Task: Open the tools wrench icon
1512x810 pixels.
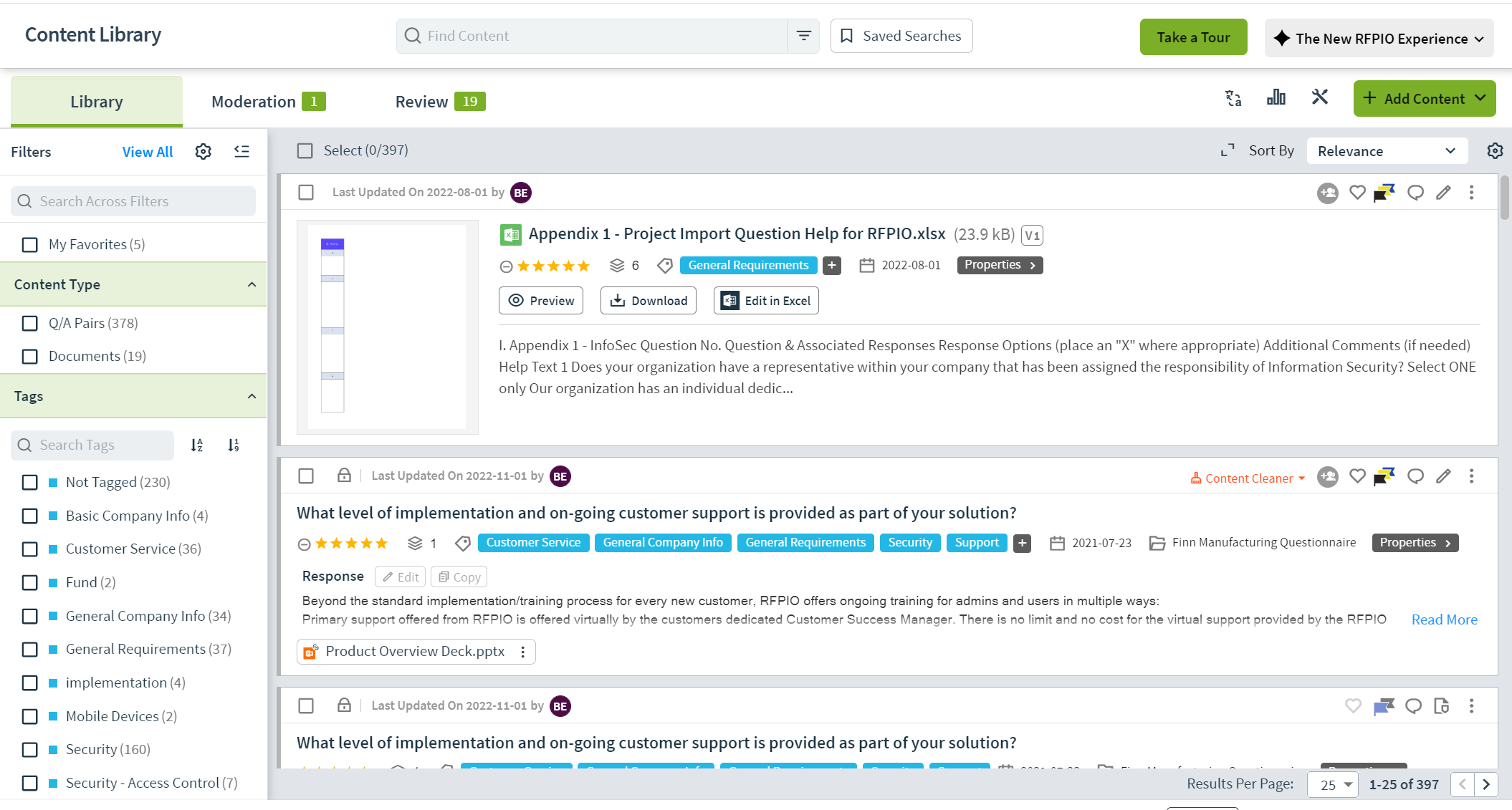Action: pos(1320,97)
